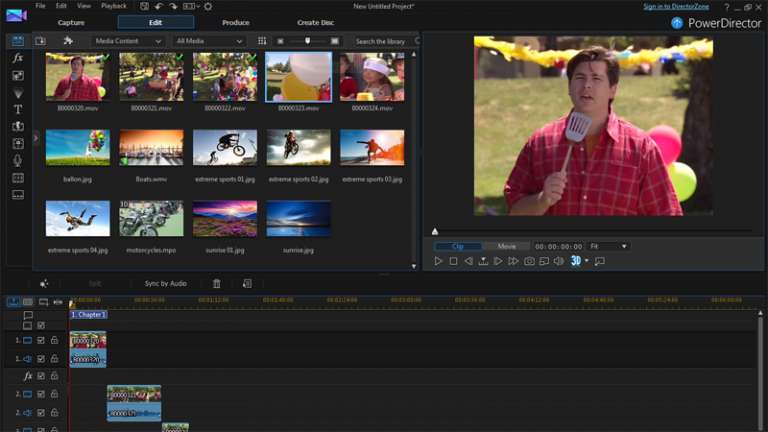Open preferences gear icon in top bar
The height and width of the screenshot is (432, 768).
(208, 6)
